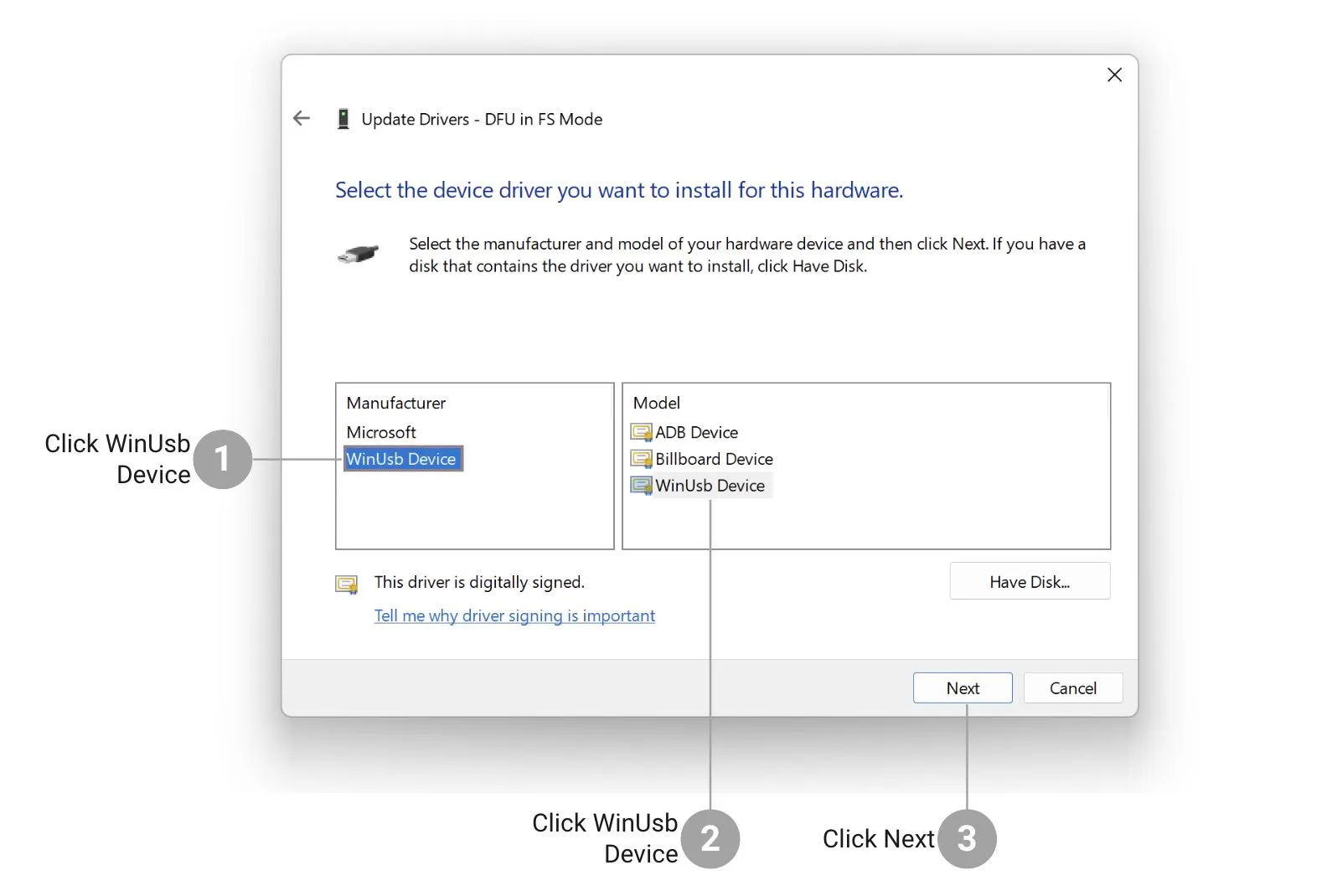Click the digitally signed certificate icon
The image size is (1332, 896).
pos(347,584)
